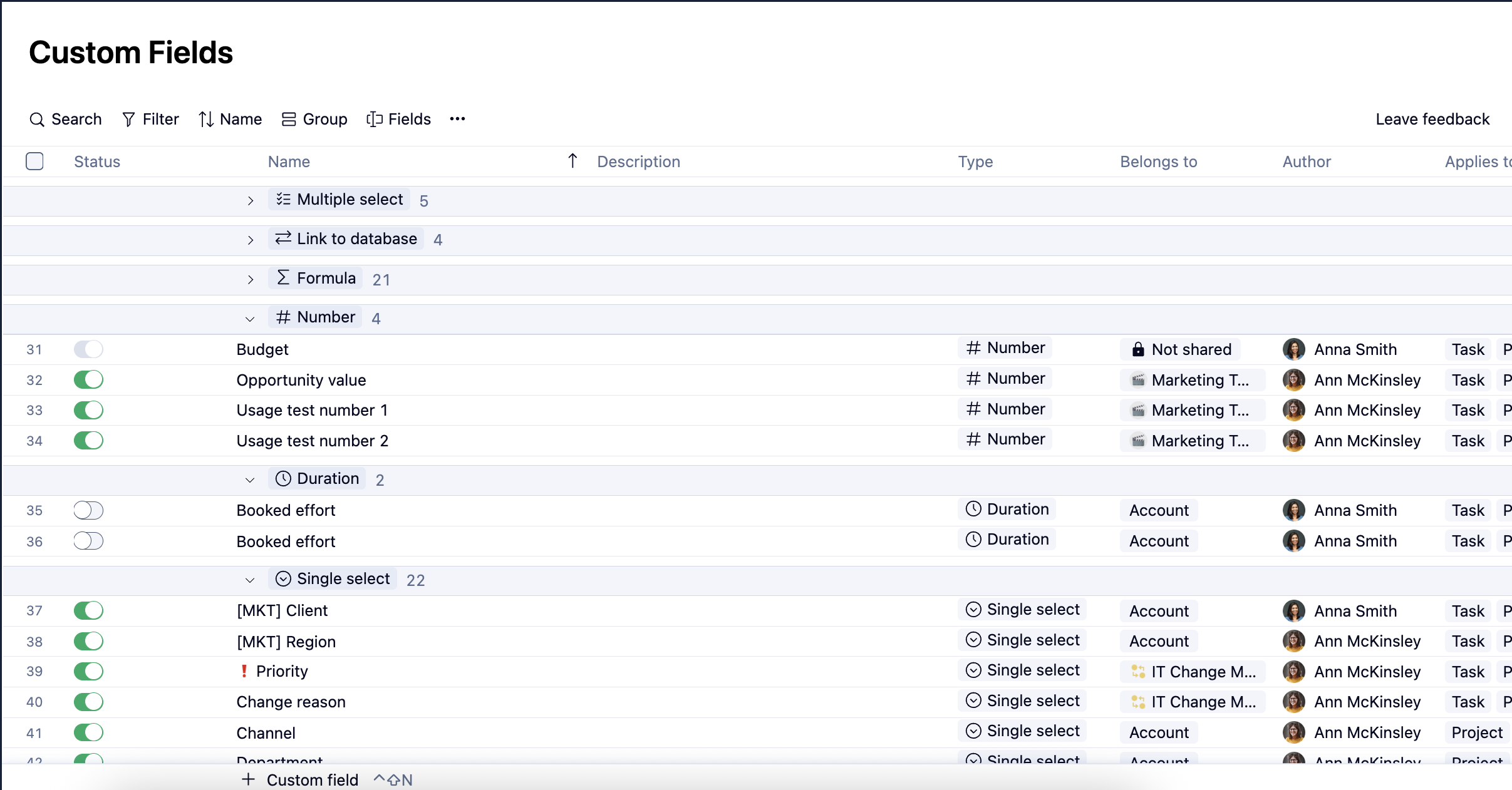The height and width of the screenshot is (790, 1512).
Task: Open the Channel field row
Action: coord(757,732)
